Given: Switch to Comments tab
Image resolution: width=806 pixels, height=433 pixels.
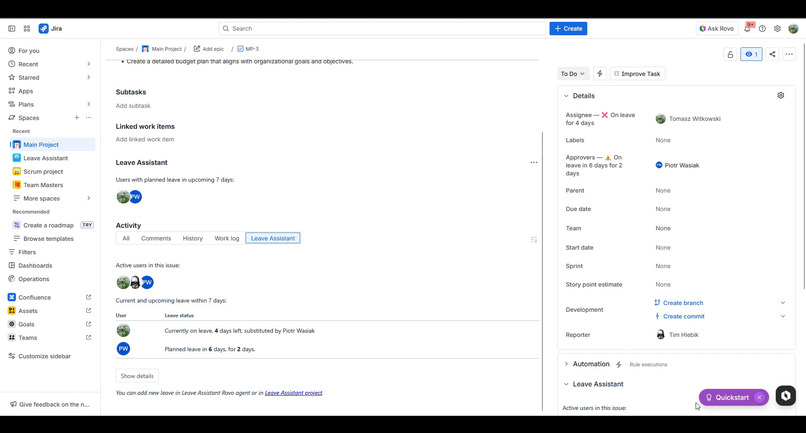Looking at the screenshot, I should (x=156, y=238).
